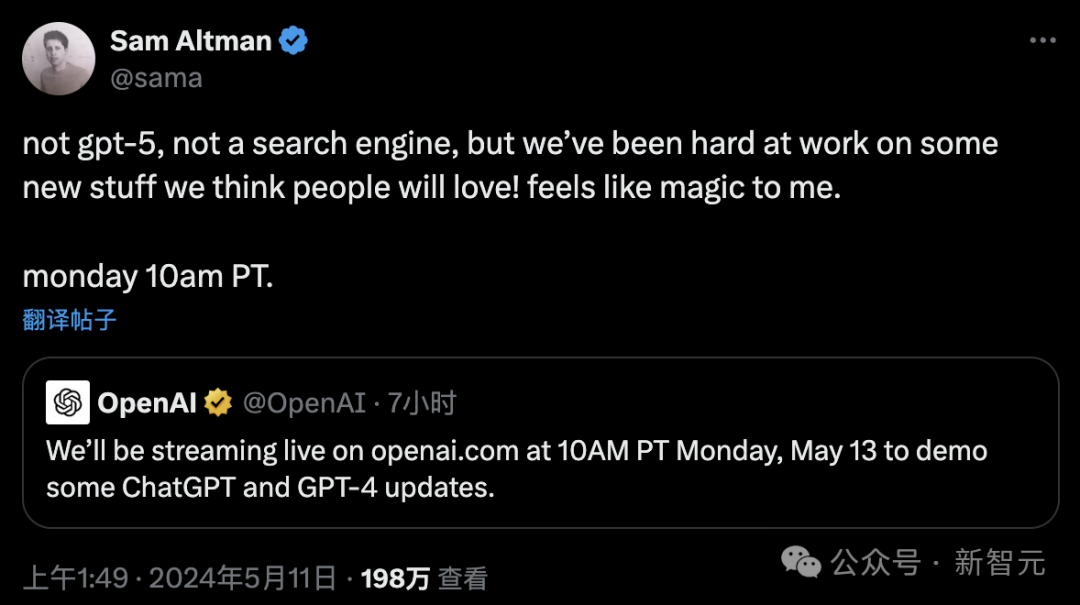Click the 7小时 timestamp on the quoted post
Image resolution: width=1080 pixels, height=605 pixels.
421,403
